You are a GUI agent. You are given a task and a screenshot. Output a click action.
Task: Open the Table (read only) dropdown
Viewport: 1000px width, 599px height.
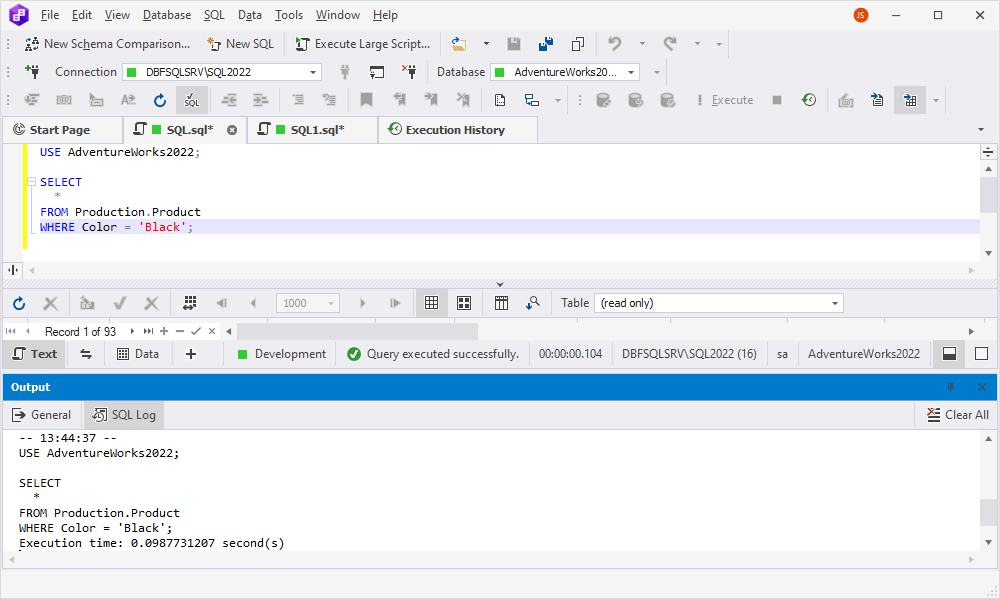pyautogui.click(x=719, y=303)
